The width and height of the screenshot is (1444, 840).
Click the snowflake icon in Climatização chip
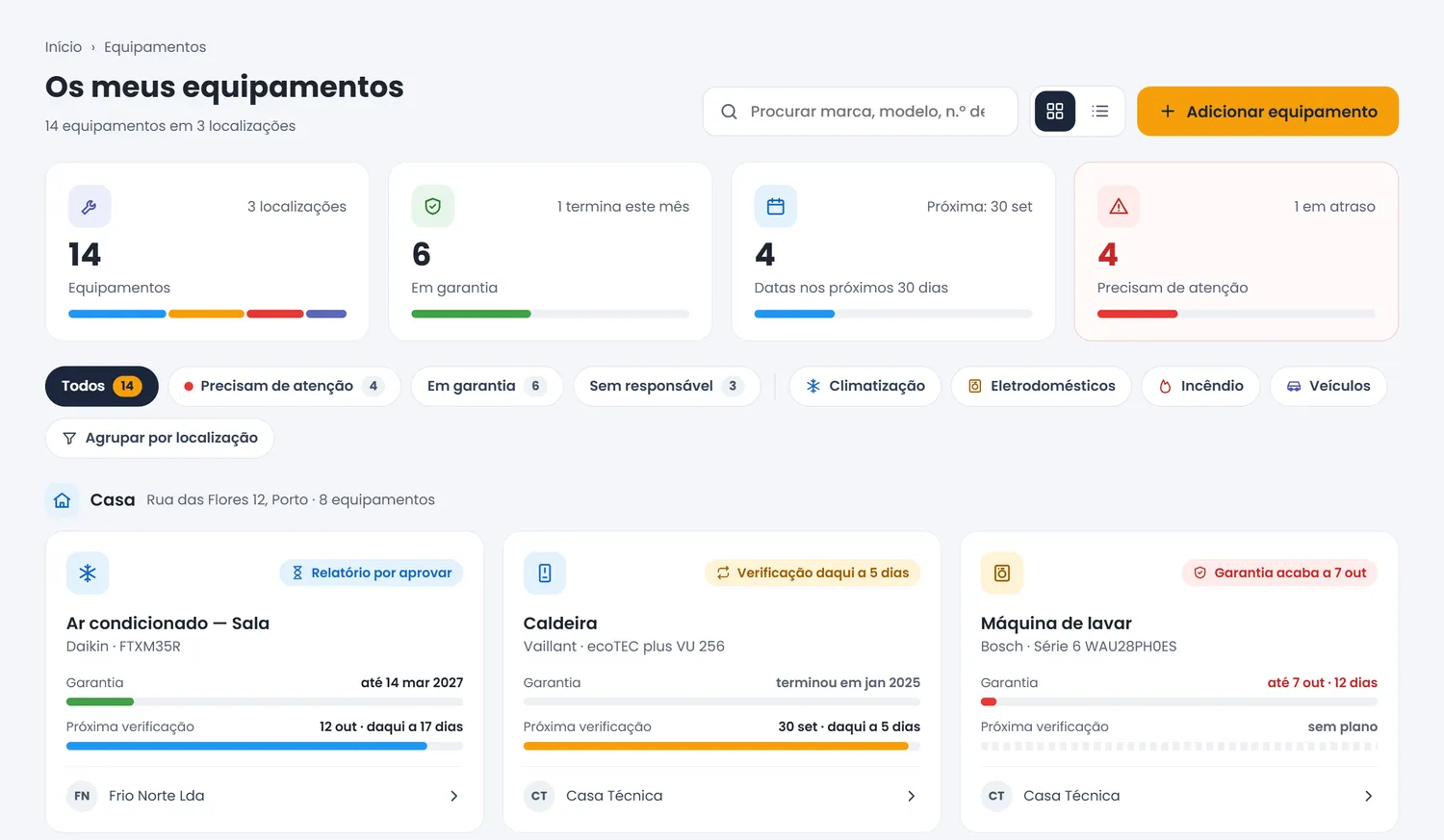pos(813,386)
